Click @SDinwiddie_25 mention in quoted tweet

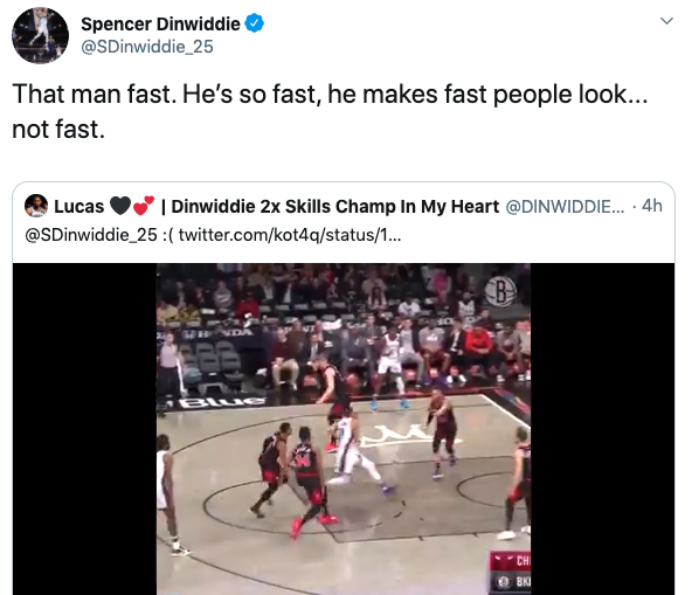coord(91,235)
